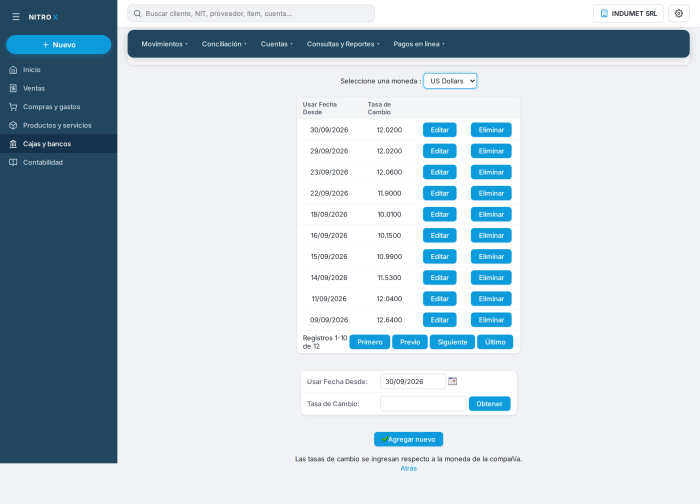Image resolution: width=700 pixels, height=504 pixels.
Task: Open Productos y servicios section
Action: [x=58, y=125]
